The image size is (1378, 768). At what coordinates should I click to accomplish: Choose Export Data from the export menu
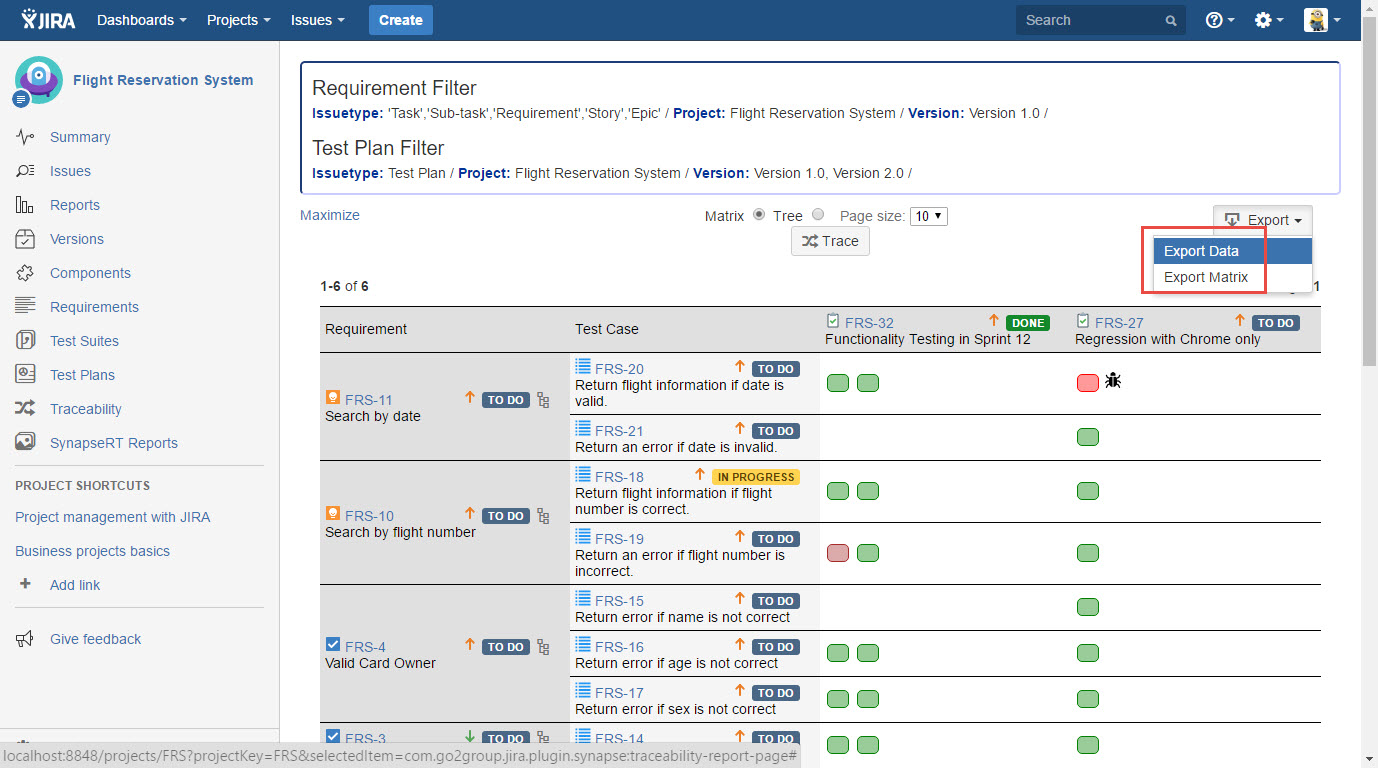tap(1201, 251)
